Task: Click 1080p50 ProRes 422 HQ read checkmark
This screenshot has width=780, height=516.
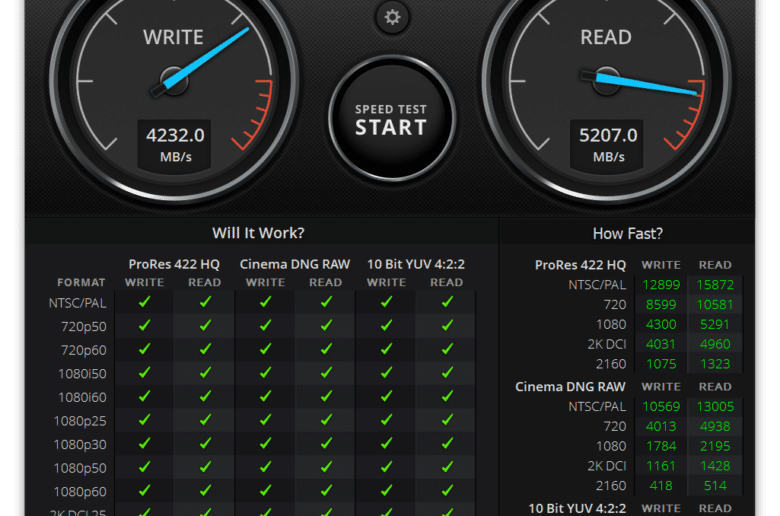Action: coord(205,467)
